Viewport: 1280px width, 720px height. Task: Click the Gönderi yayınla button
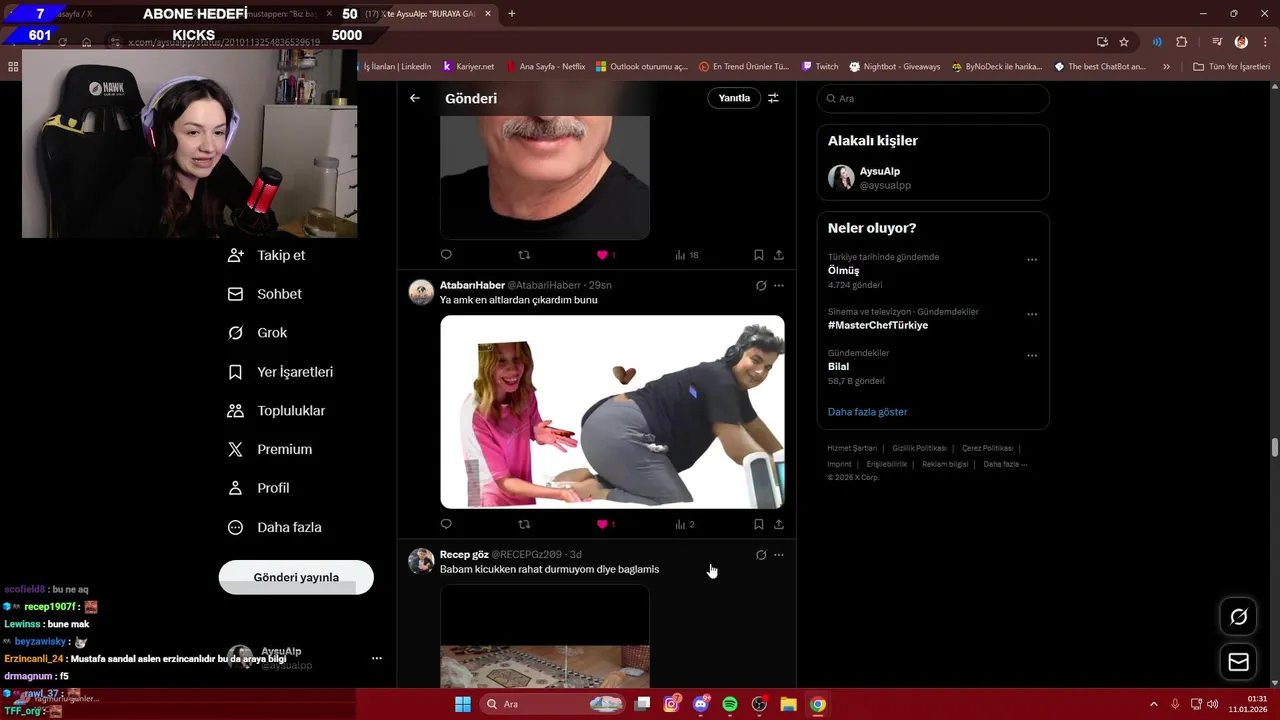click(x=296, y=577)
